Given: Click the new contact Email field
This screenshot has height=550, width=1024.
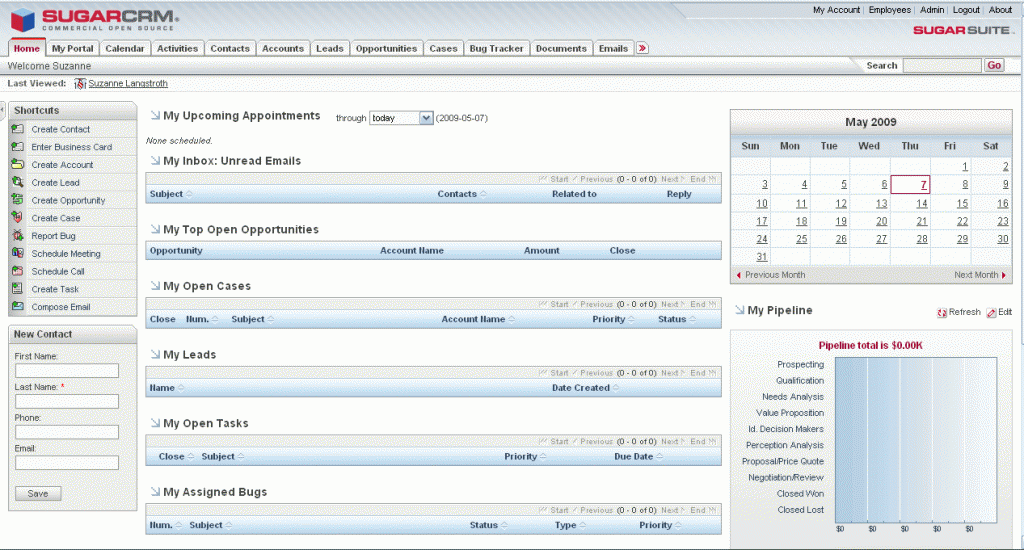Looking at the screenshot, I should [67, 462].
